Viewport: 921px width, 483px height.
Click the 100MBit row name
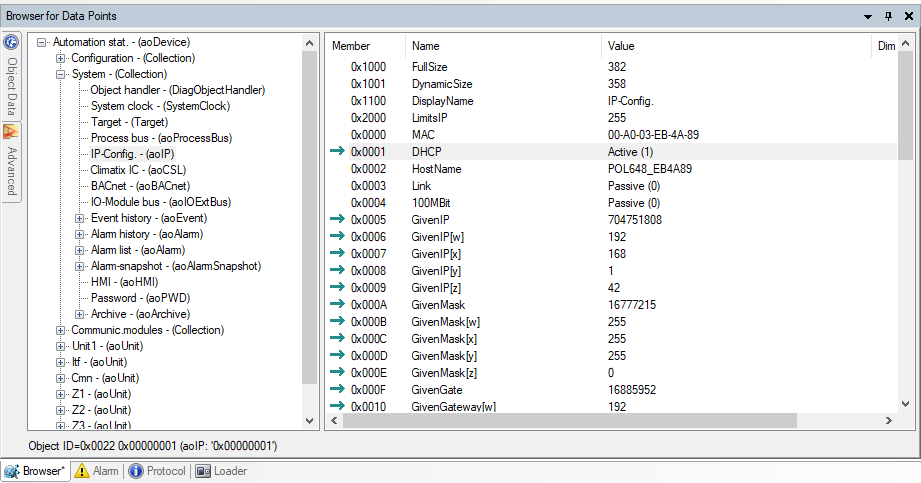point(431,203)
